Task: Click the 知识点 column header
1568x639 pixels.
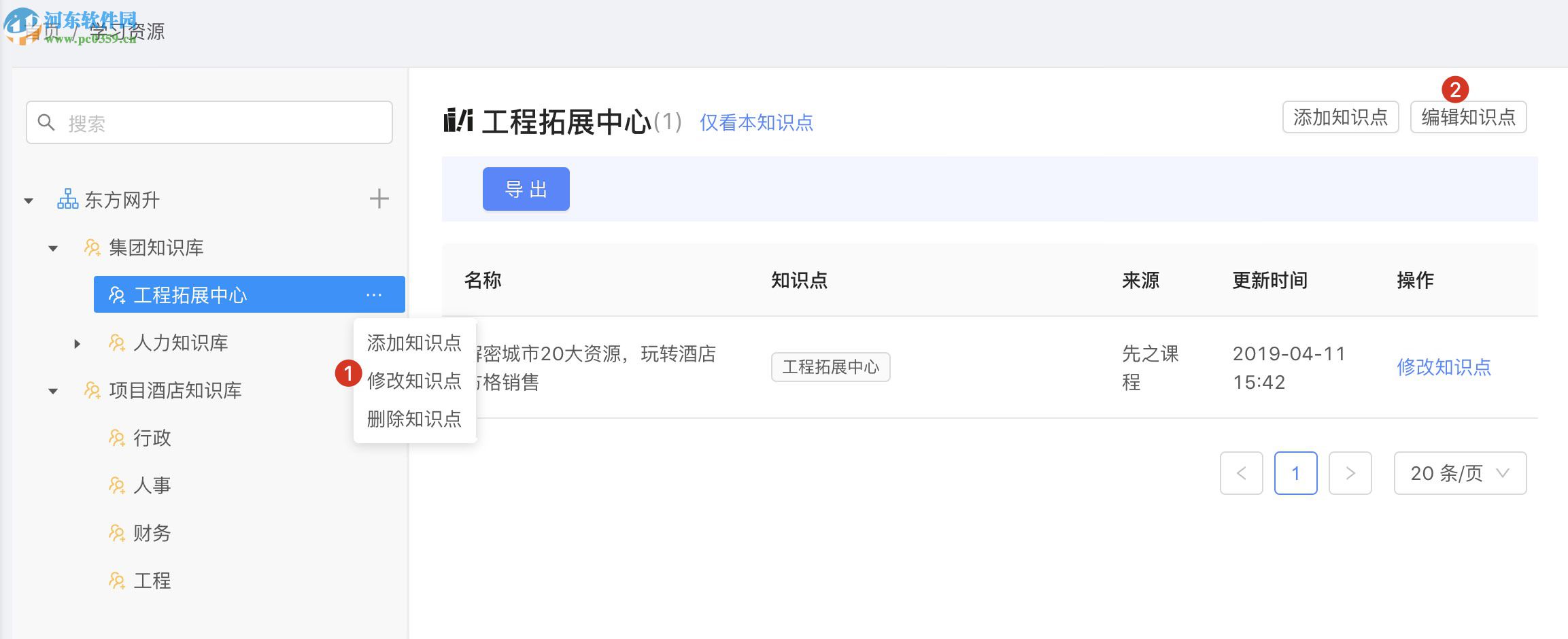Action: (799, 280)
